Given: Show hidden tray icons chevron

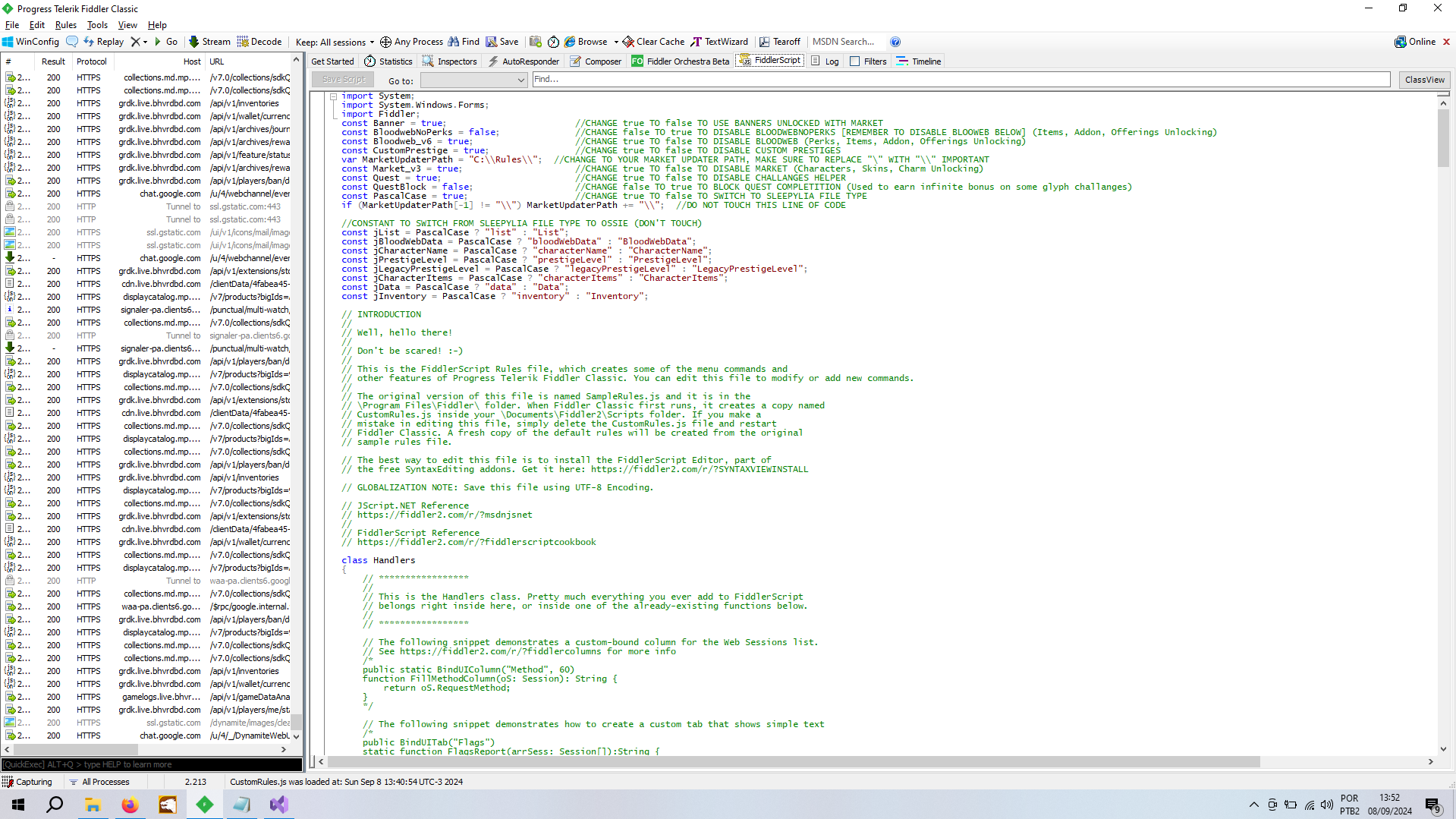Looking at the screenshot, I should click(1253, 805).
